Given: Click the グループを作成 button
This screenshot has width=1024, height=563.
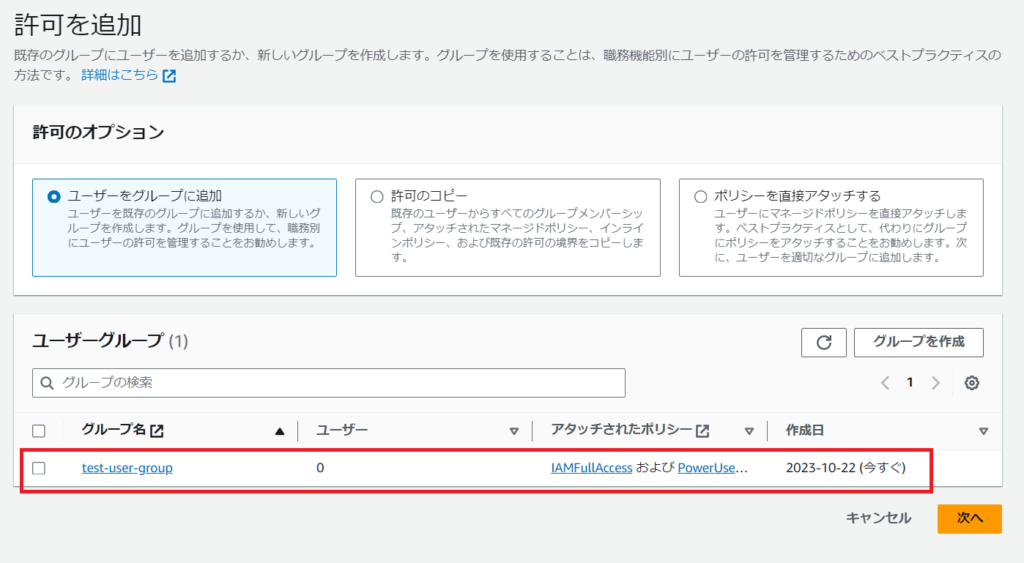Looking at the screenshot, I should click(918, 342).
